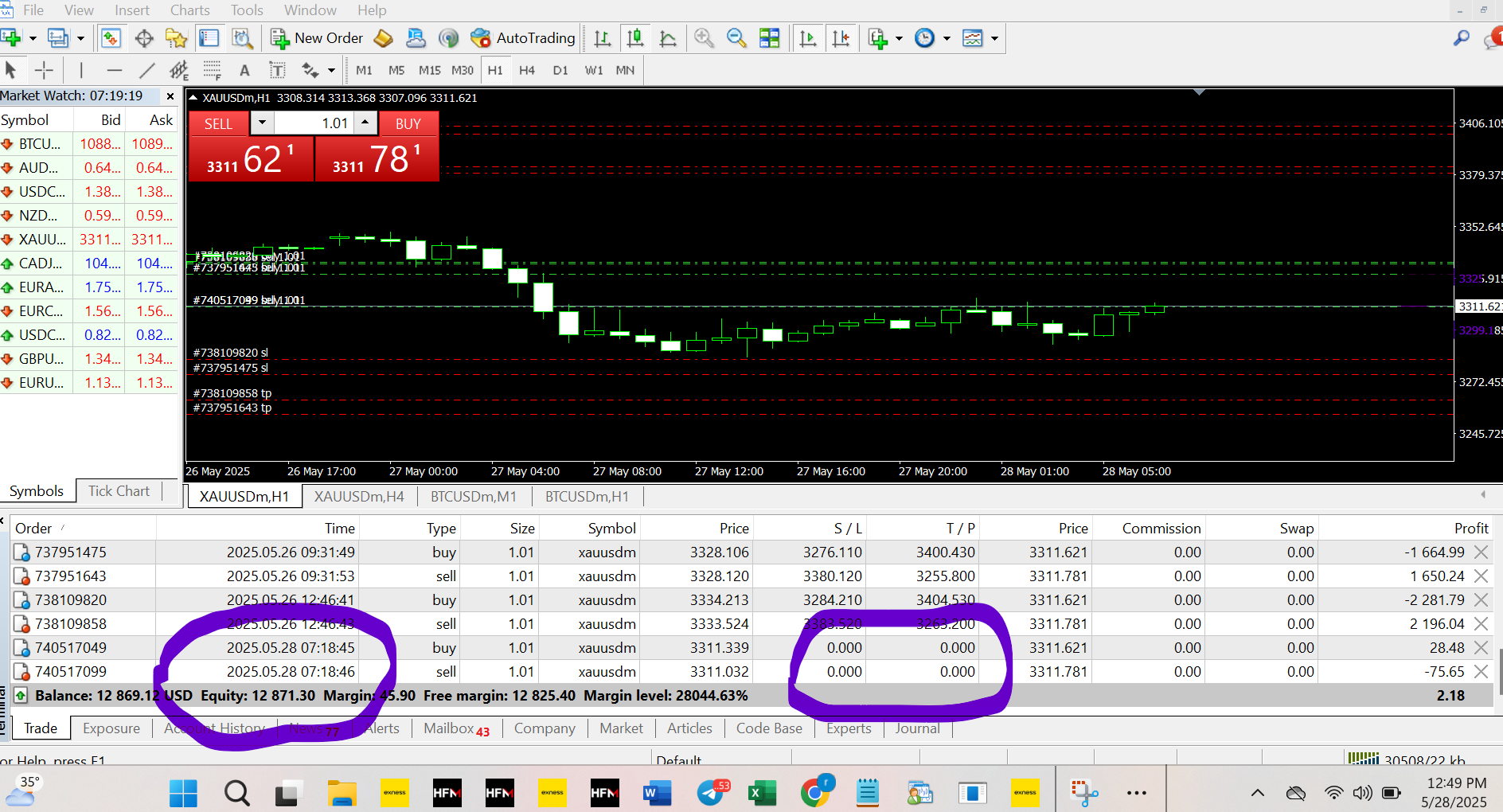
Task: Select the equidistant channel tool
Action: click(179, 70)
